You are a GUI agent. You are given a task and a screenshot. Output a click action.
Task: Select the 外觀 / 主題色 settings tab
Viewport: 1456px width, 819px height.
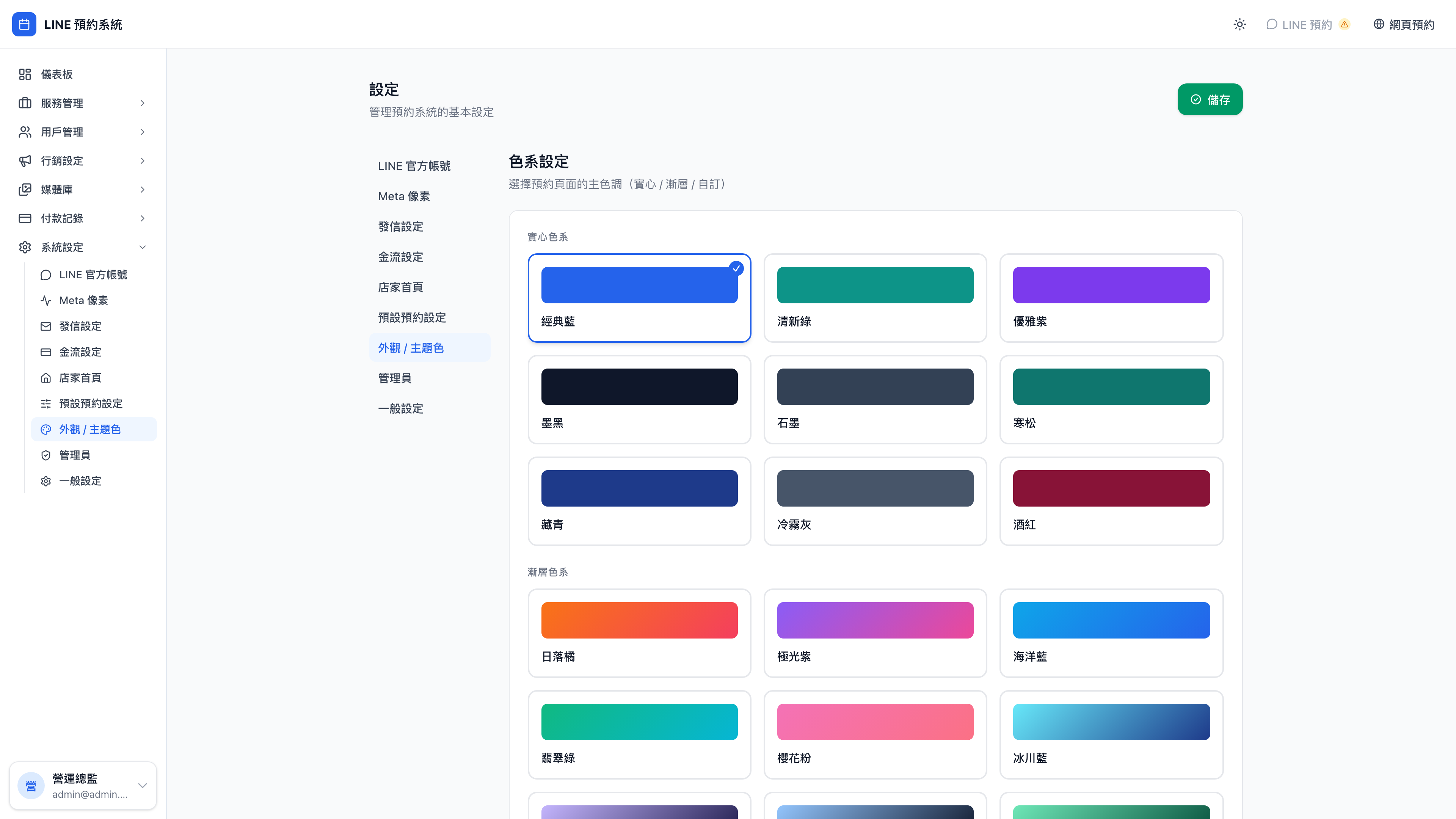[430, 348]
